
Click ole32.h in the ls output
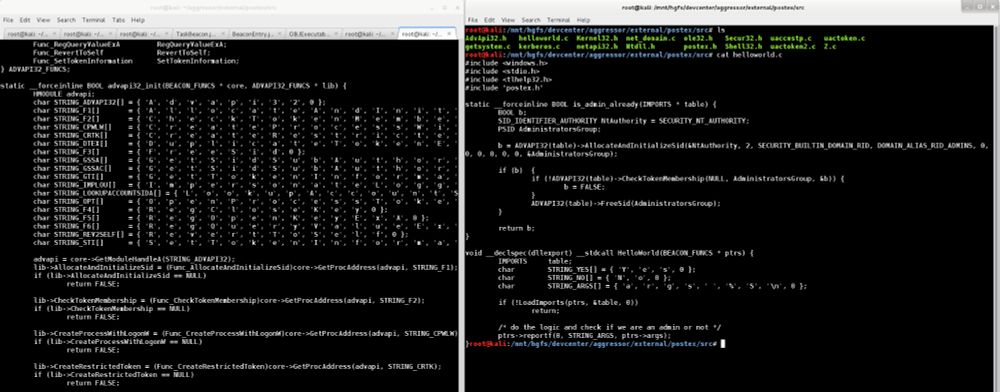(x=697, y=38)
